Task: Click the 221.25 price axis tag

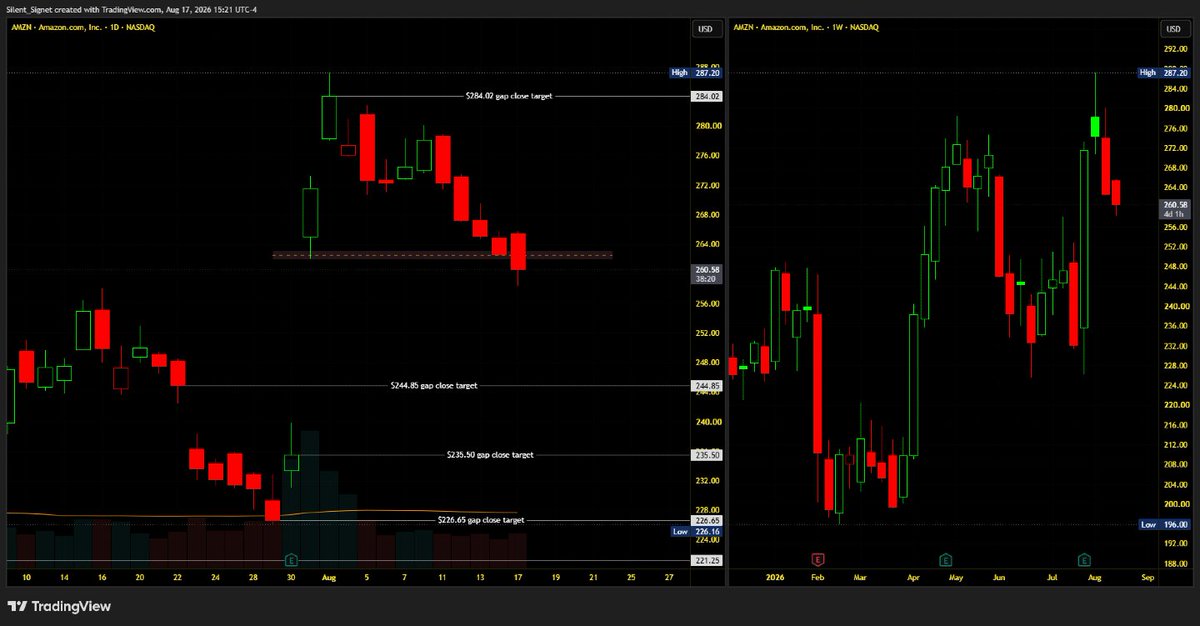Action: 706,561
